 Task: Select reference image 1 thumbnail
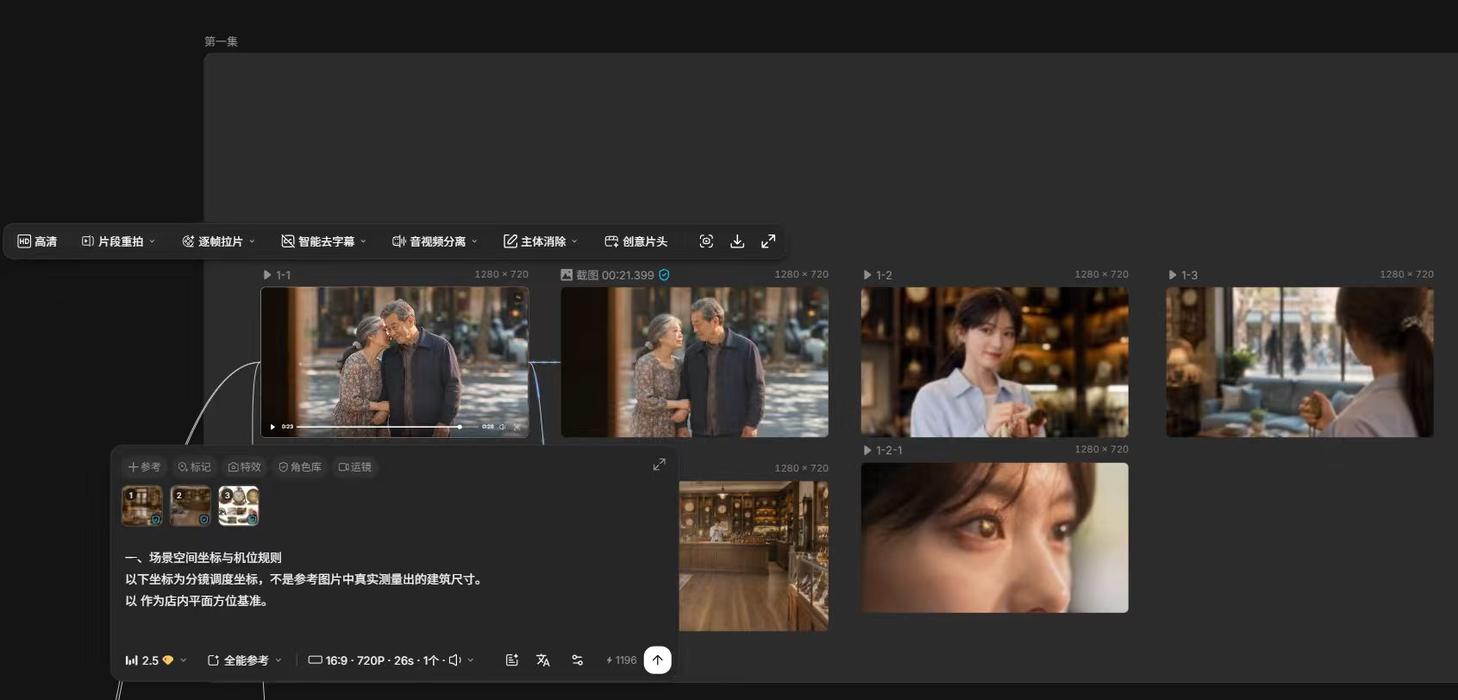click(x=142, y=506)
